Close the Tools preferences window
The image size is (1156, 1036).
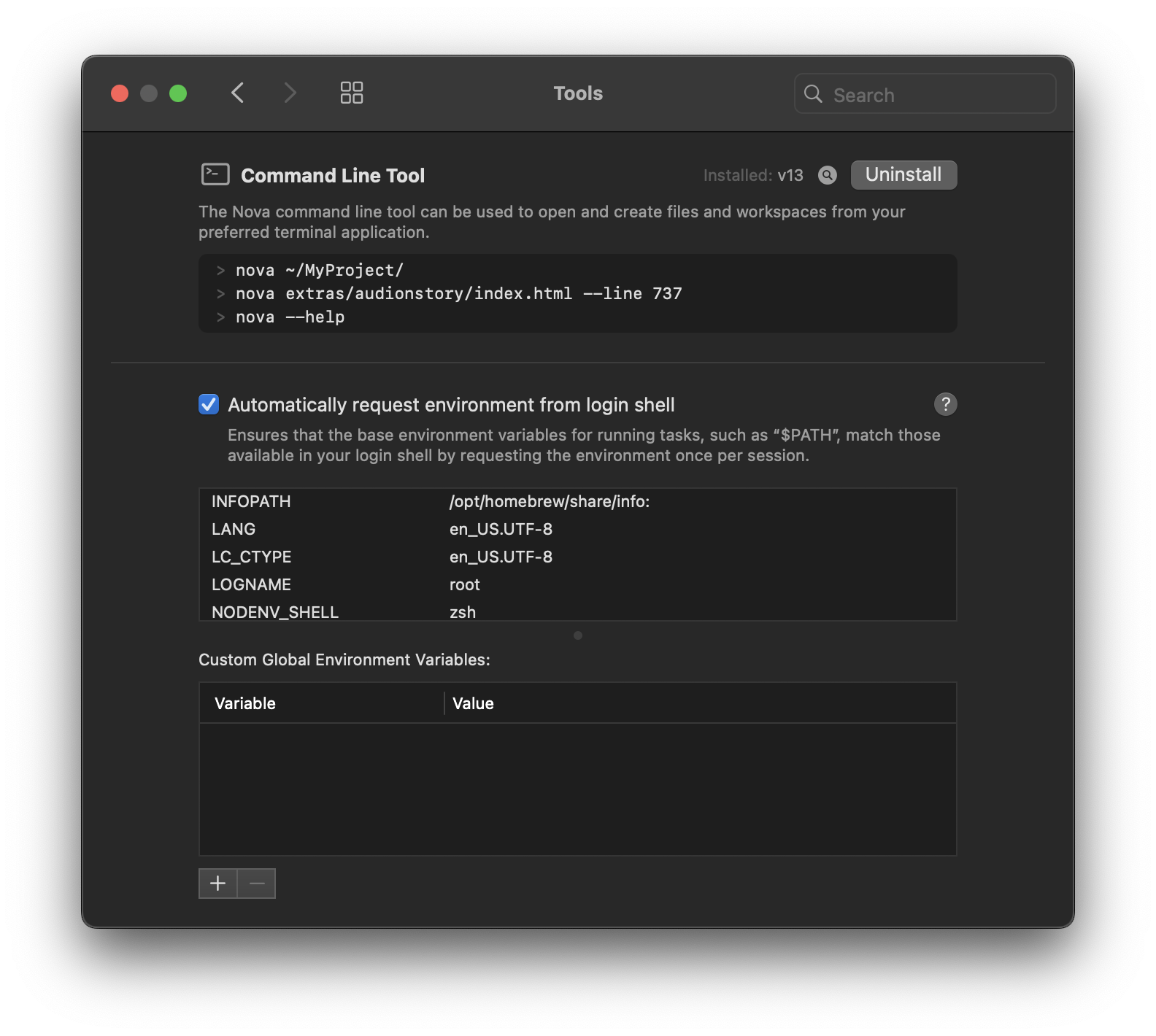click(120, 93)
